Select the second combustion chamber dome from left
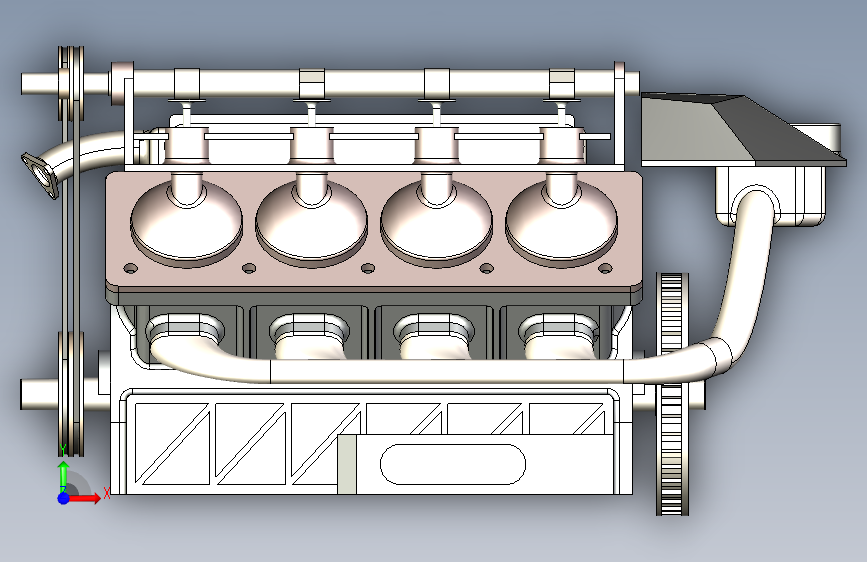 click(x=311, y=221)
